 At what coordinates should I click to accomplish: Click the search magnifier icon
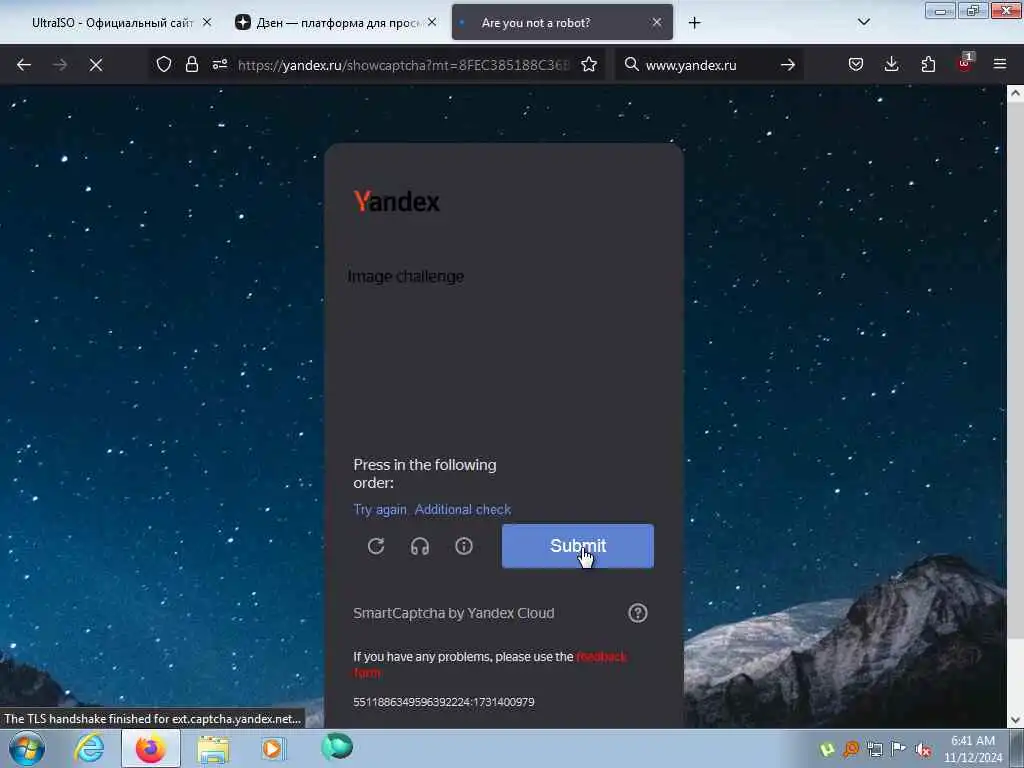click(632, 64)
